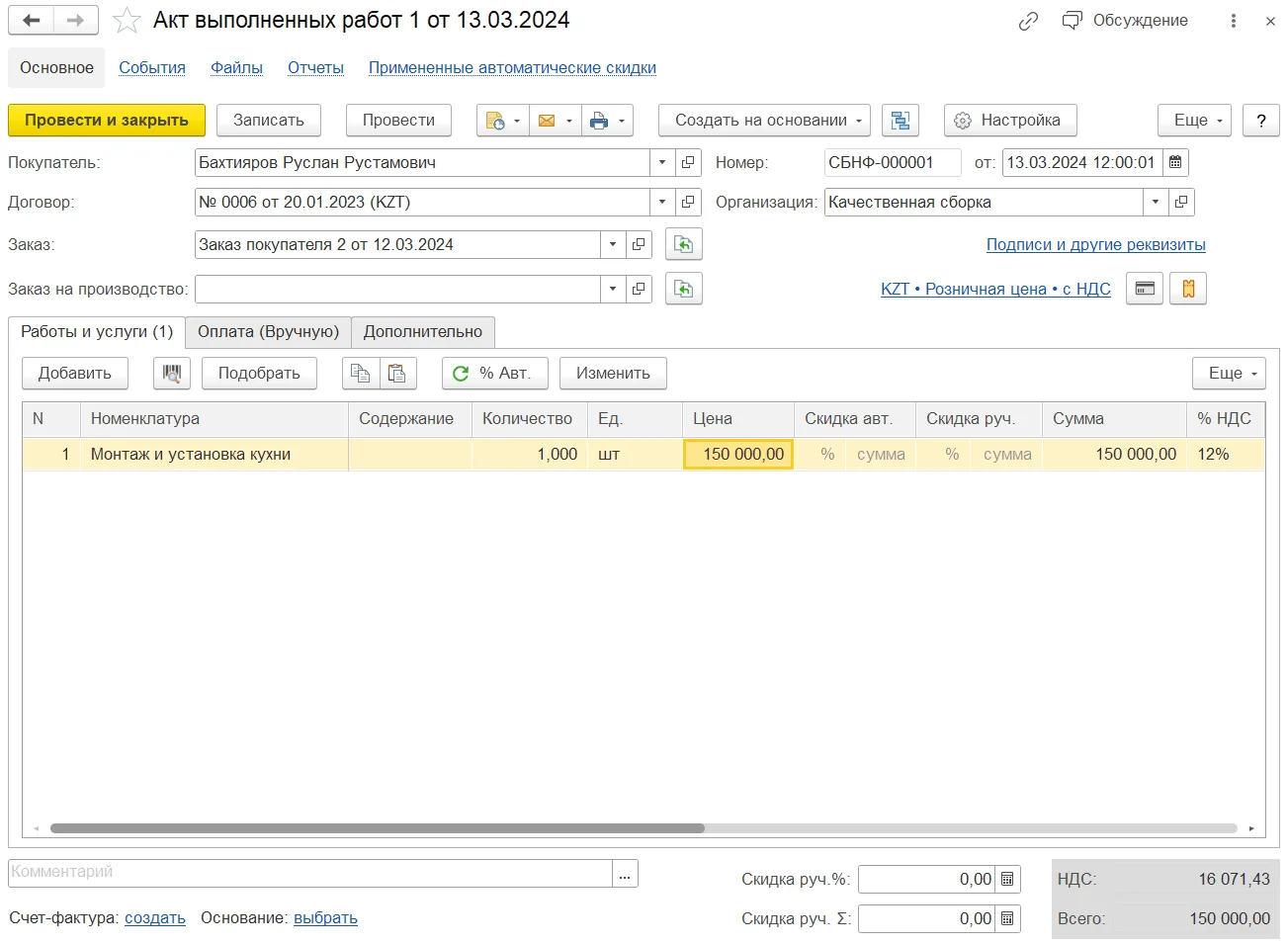Click the paste rows icon above the table
1288x944 pixels.
coord(397,373)
